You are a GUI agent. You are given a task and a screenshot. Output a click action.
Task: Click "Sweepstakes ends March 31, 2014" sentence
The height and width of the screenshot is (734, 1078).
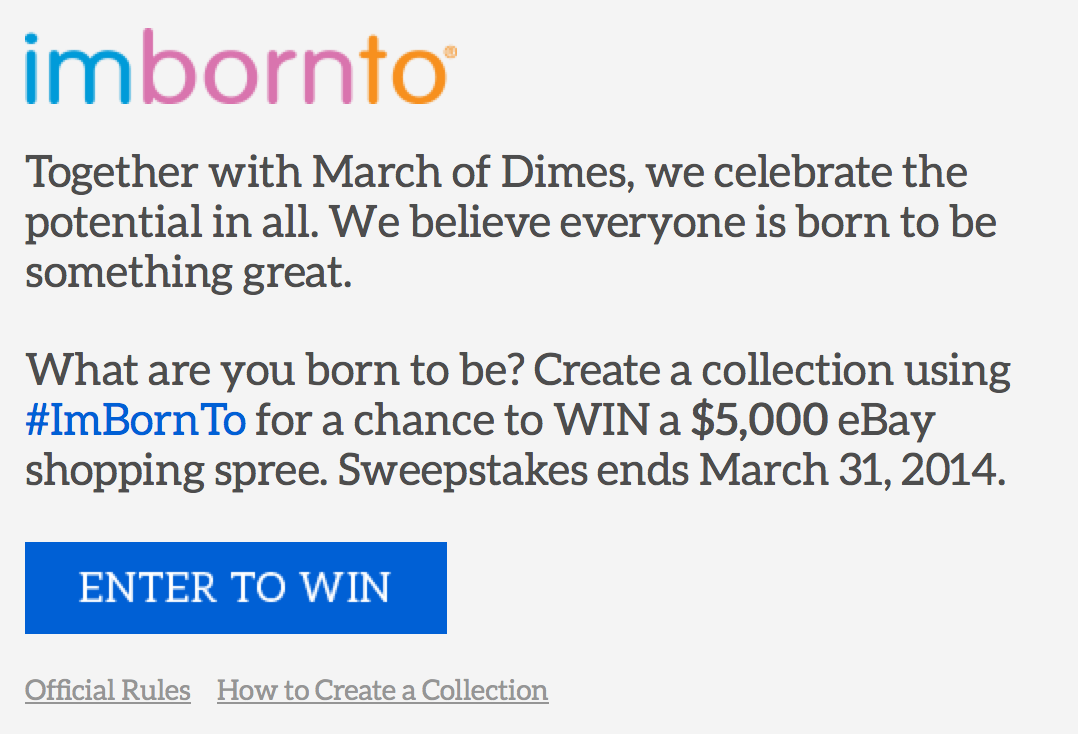click(671, 470)
